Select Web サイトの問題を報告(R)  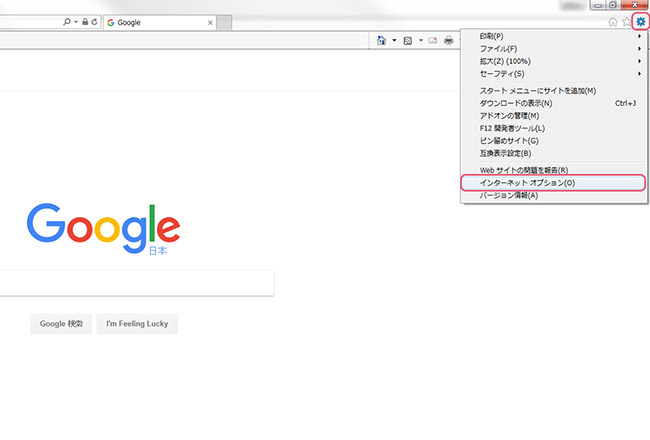point(554,170)
